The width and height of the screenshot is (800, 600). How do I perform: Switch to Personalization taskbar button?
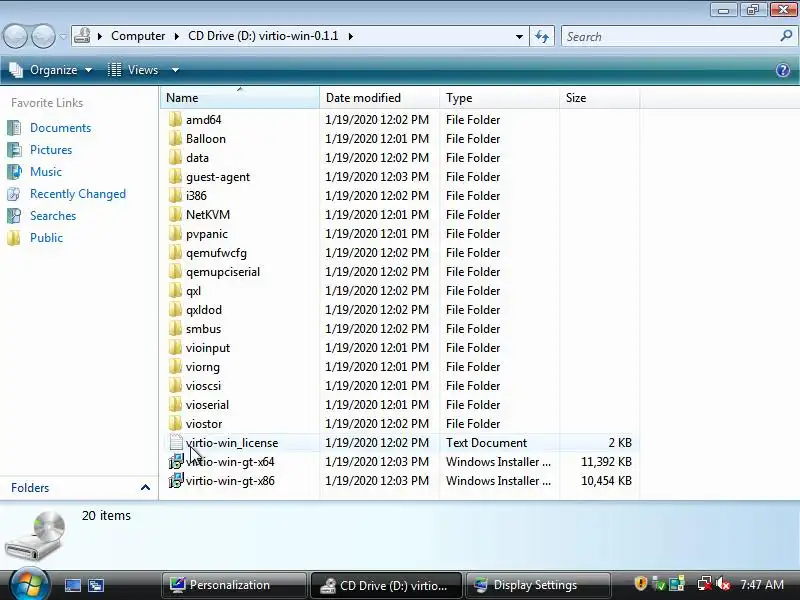[x=234, y=585]
